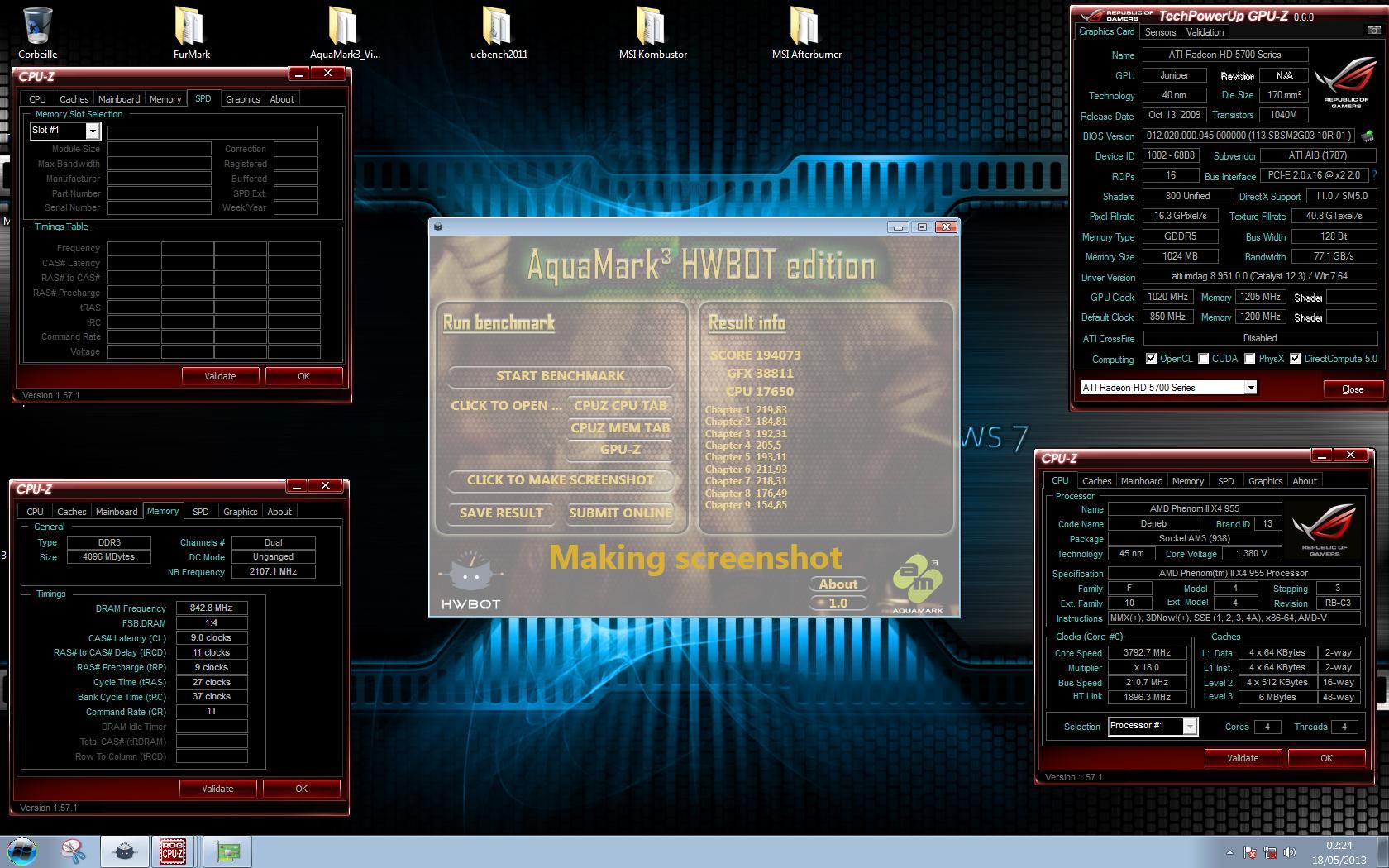Image resolution: width=1389 pixels, height=868 pixels.
Task: Click SAVE RESULT in AquaMark
Action: coord(501,513)
